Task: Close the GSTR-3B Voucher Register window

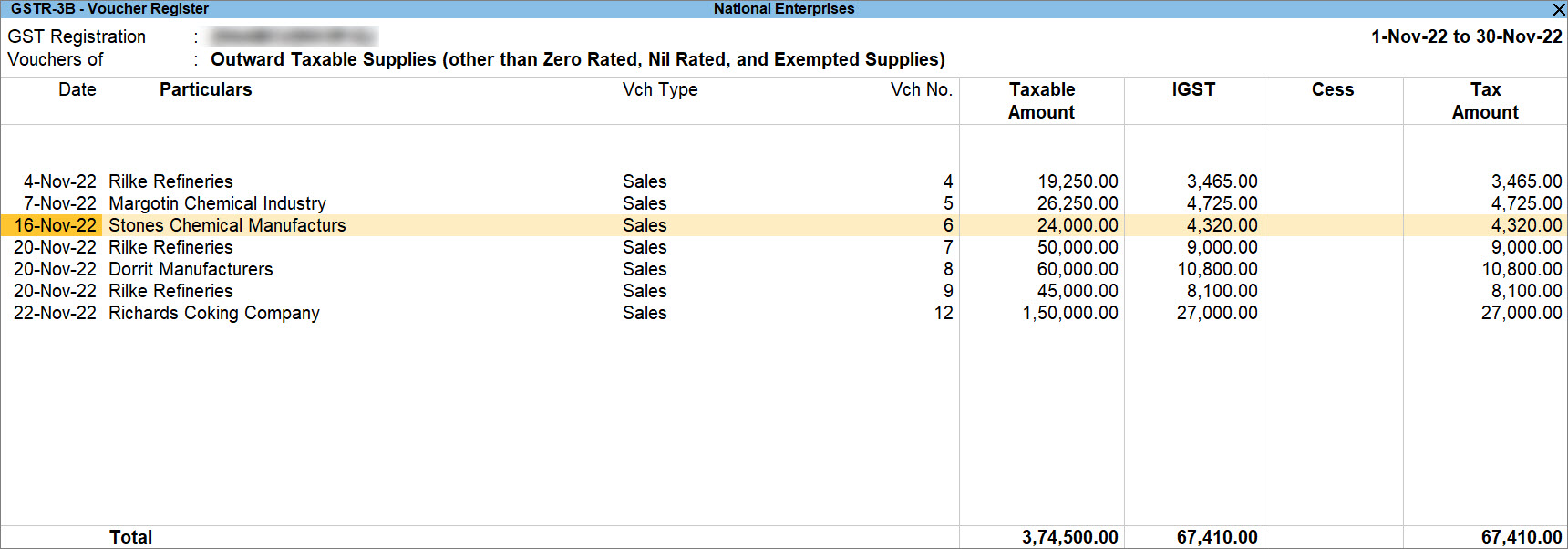Action: click(1558, 9)
